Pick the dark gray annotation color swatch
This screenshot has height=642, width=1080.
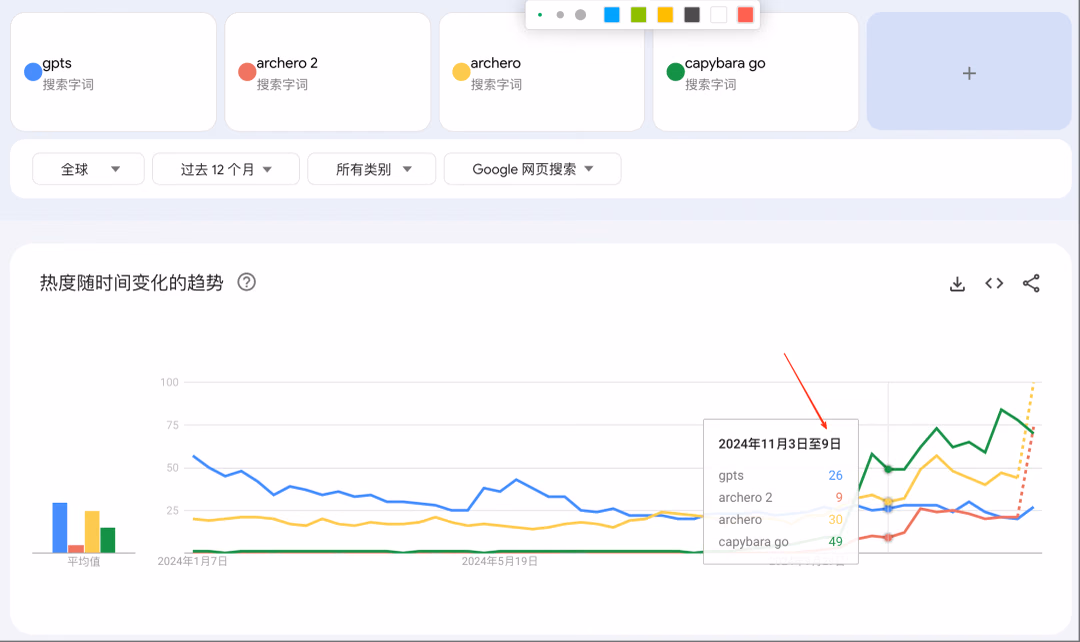pos(692,14)
